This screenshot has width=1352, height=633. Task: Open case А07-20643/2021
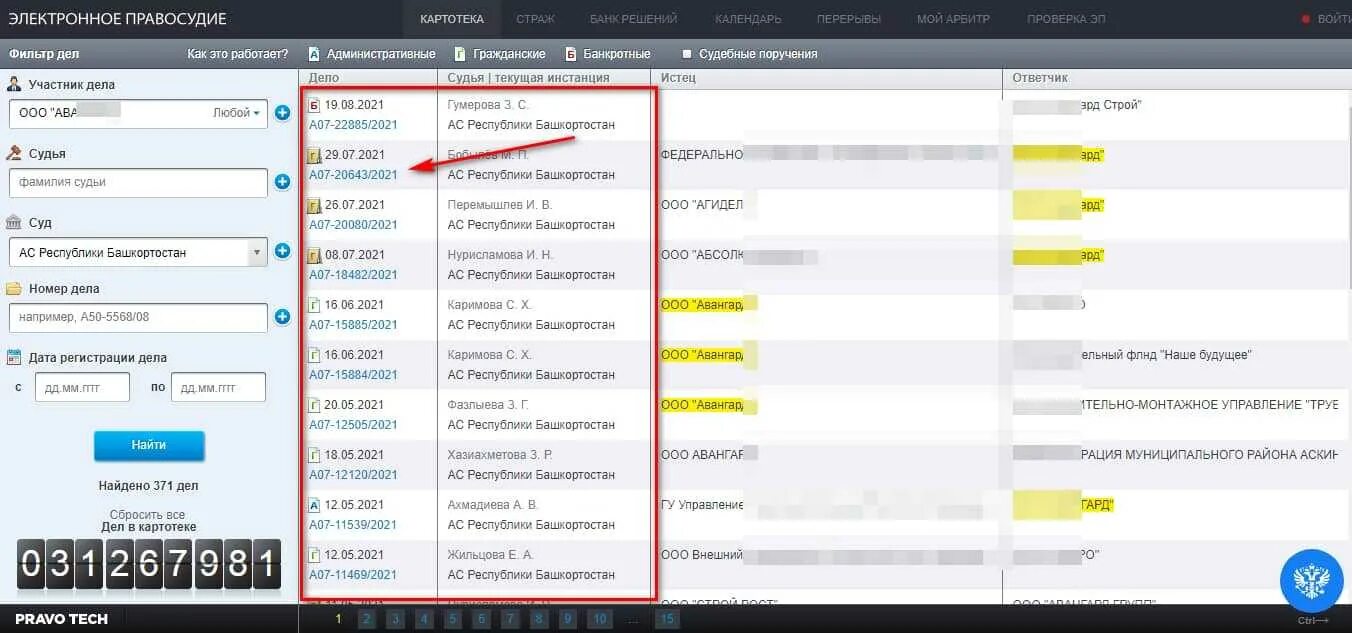pyautogui.click(x=353, y=175)
